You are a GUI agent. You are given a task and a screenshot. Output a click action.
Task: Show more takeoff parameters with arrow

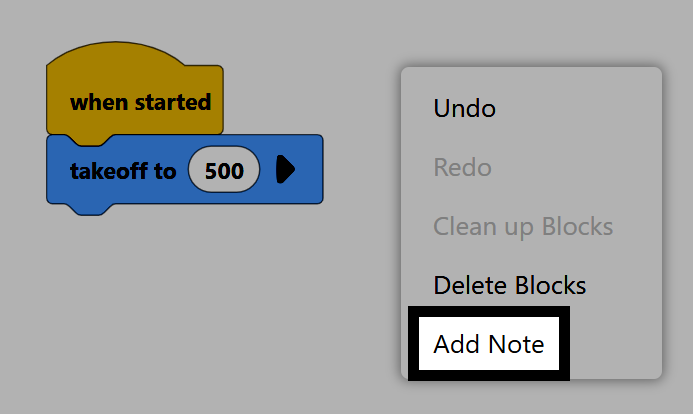(x=285, y=170)
